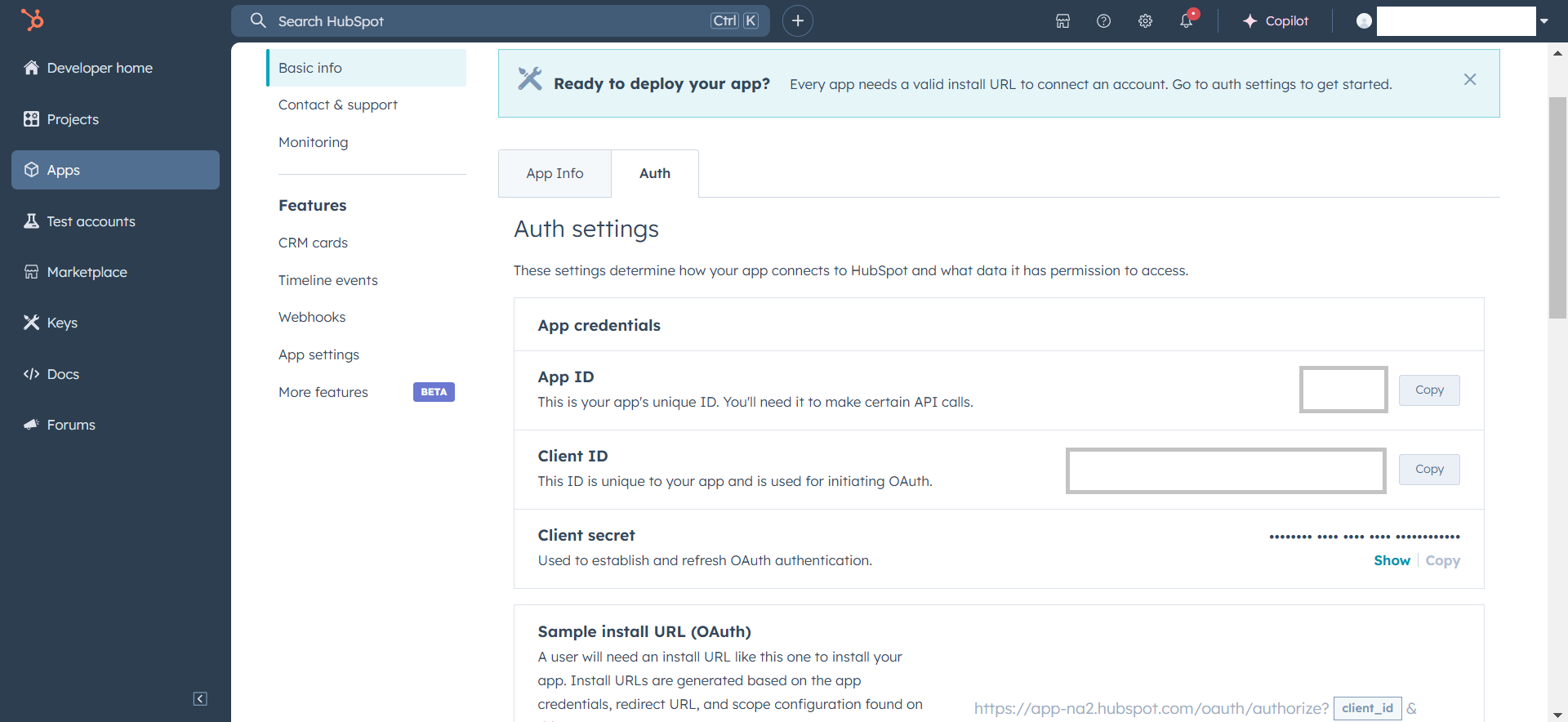Click the App credentials heading

599,325
